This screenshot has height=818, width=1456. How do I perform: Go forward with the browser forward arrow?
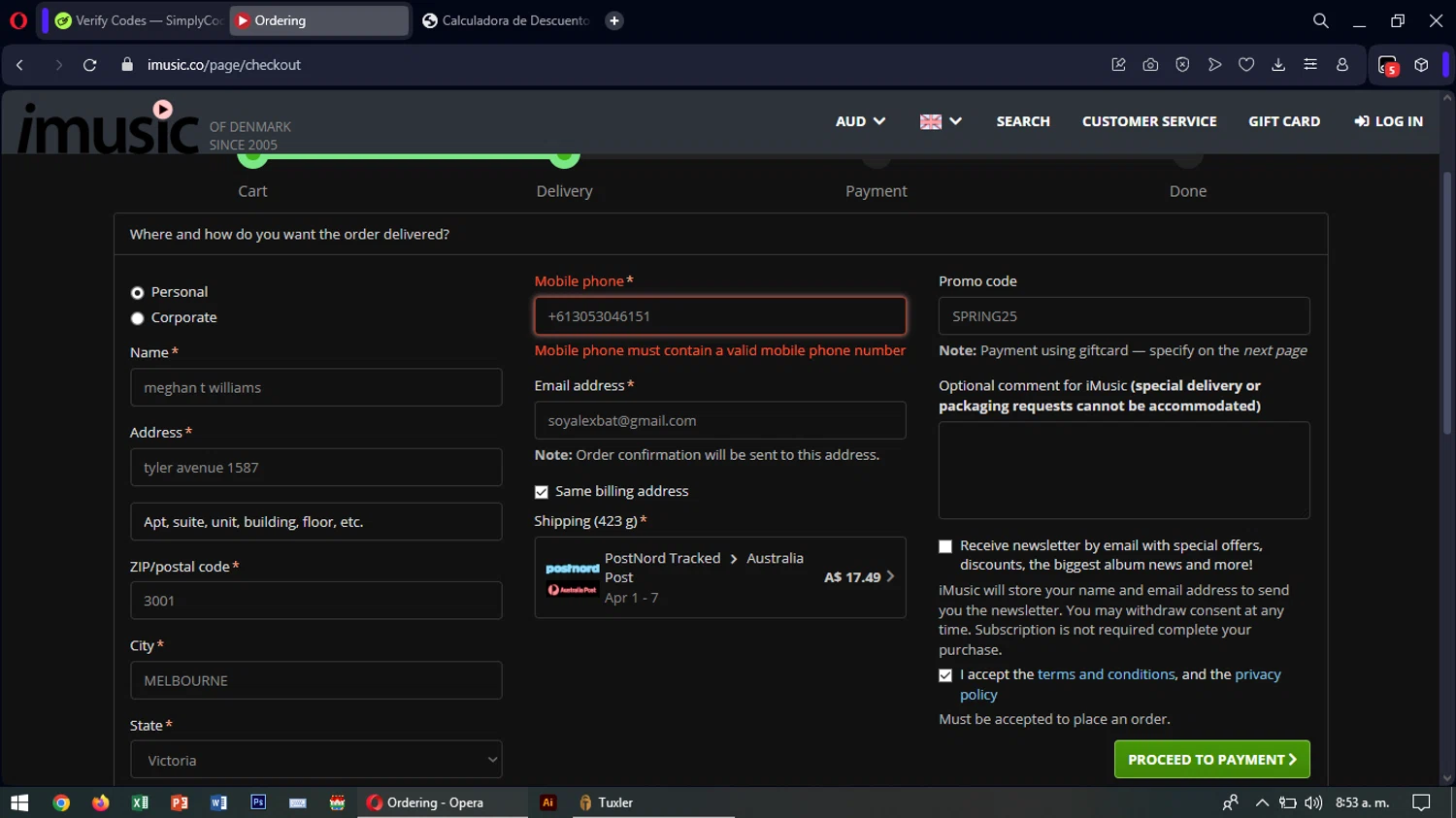(x=58, y=65)
